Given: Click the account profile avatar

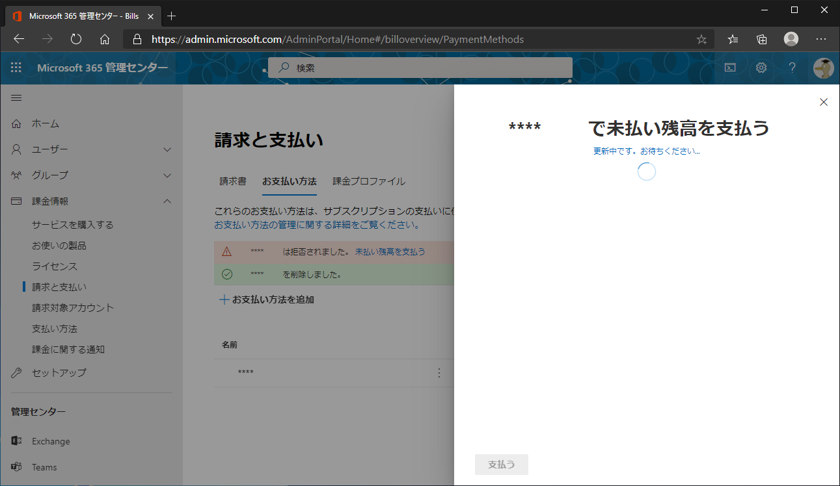Looking at the screenshot, I should (x=823, y=68).
